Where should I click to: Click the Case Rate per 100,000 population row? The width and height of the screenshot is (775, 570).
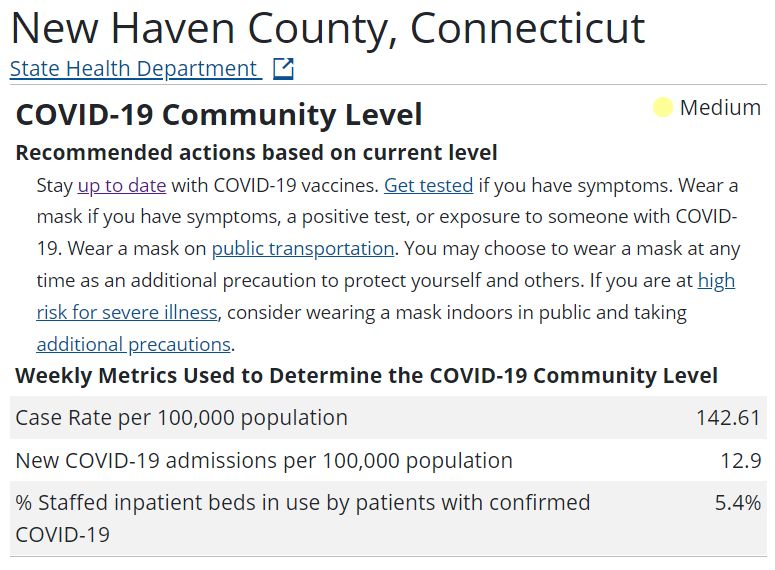pos(388,418)
